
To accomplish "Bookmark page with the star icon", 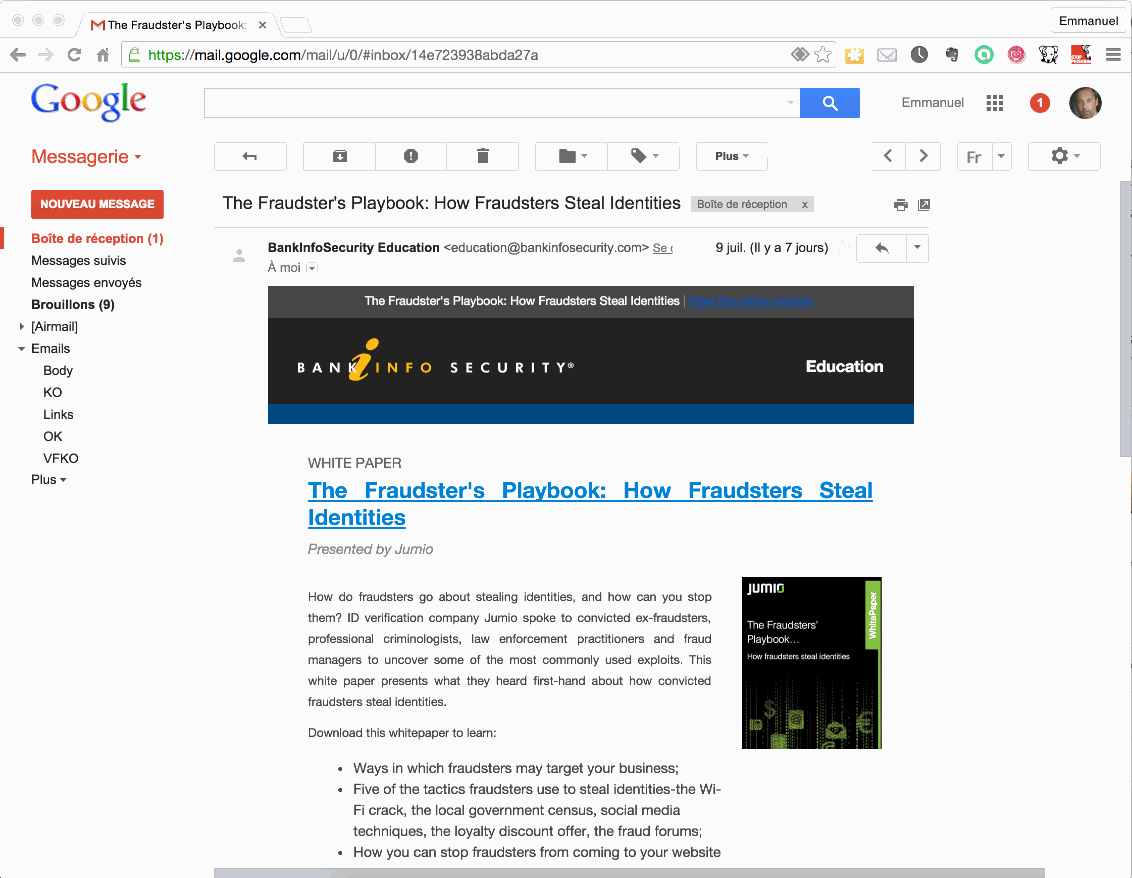I will pos(823,55).
